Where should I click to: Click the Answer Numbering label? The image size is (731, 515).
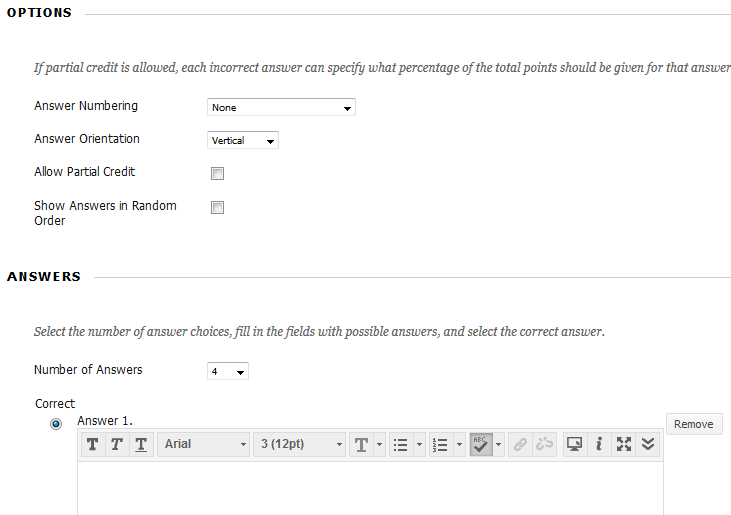[x=86, y=106]
